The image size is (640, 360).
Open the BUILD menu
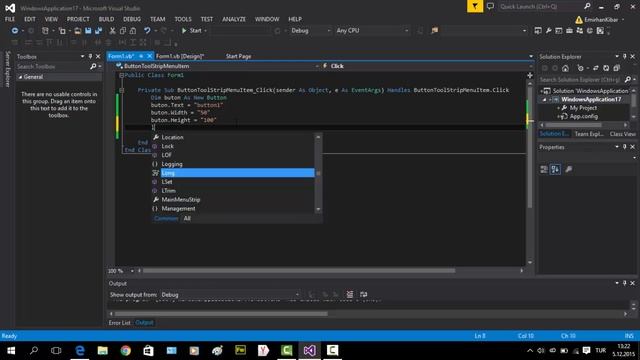(x=106, y=19)
